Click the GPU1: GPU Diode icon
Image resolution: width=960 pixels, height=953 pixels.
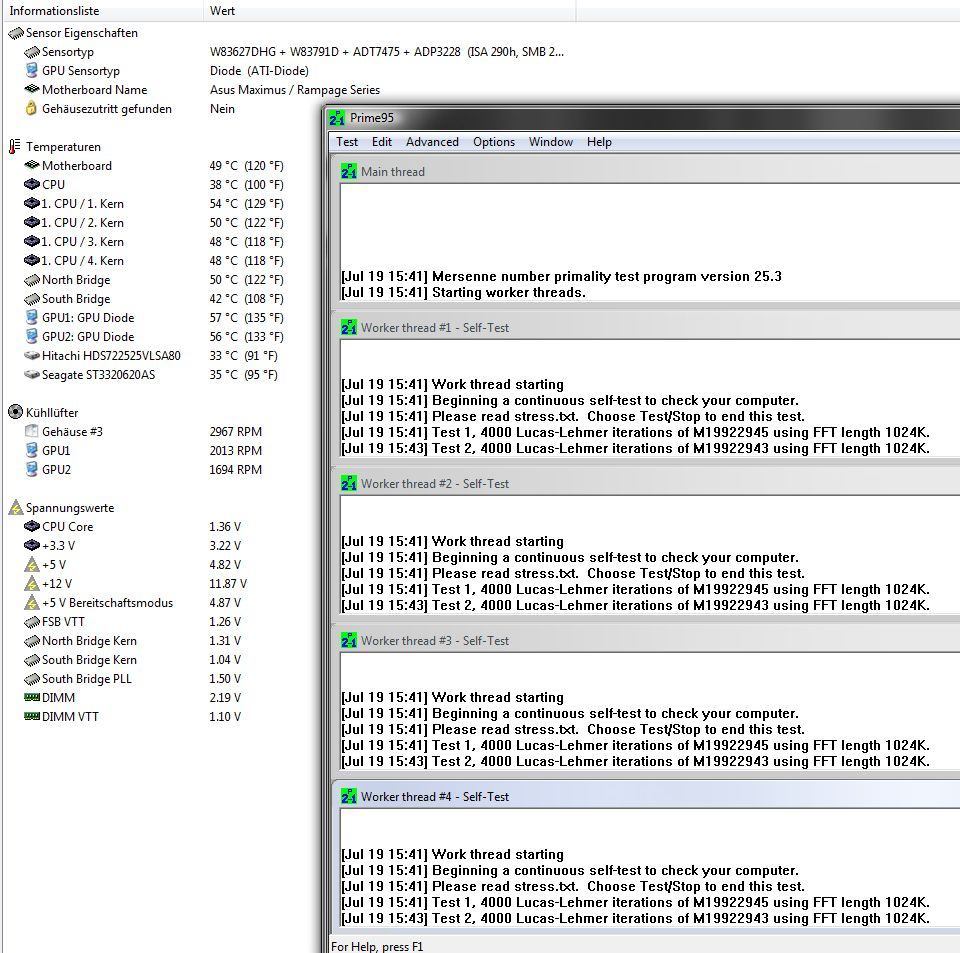32,317
